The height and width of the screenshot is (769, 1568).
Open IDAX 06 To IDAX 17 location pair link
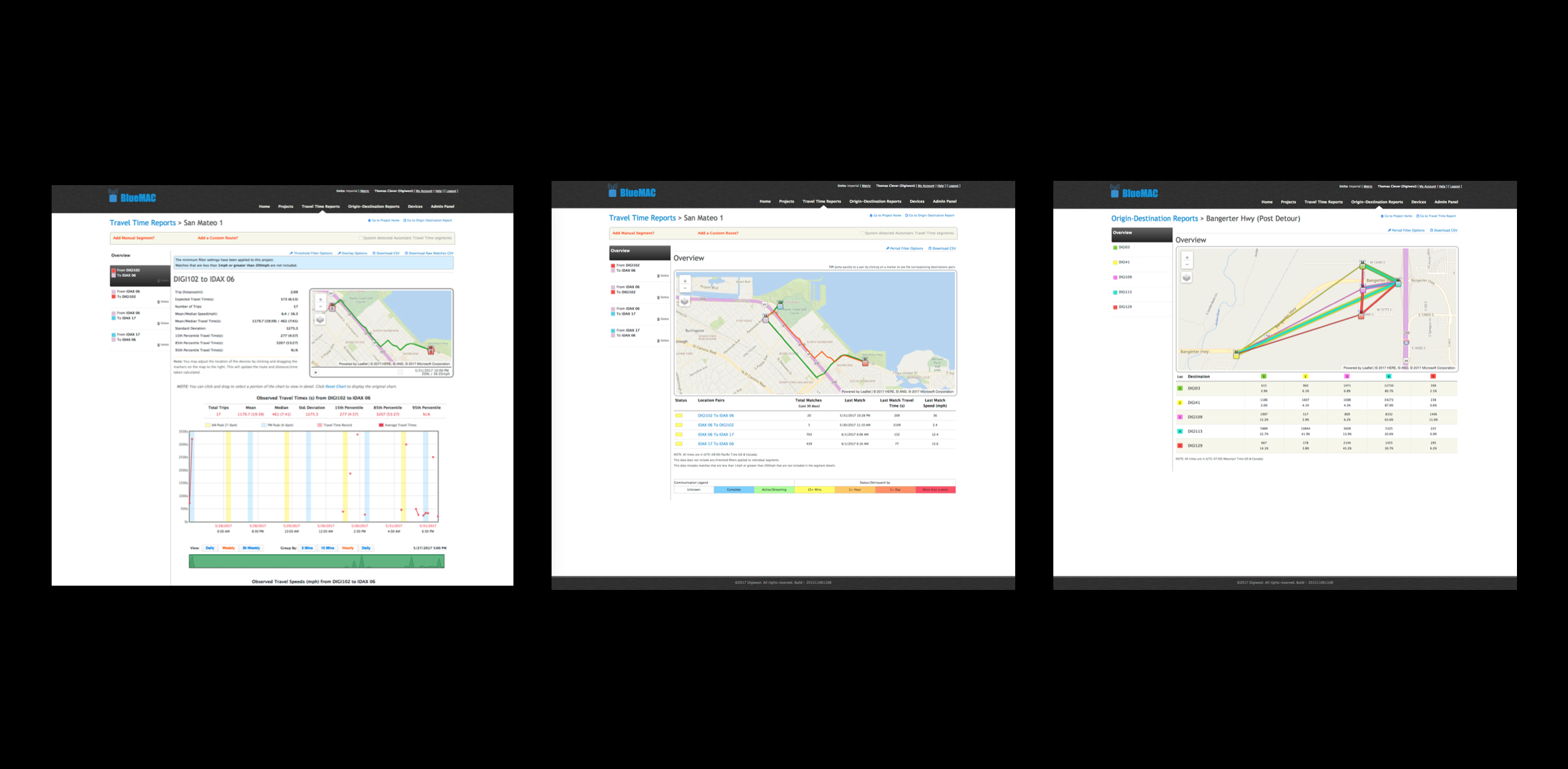715,434
